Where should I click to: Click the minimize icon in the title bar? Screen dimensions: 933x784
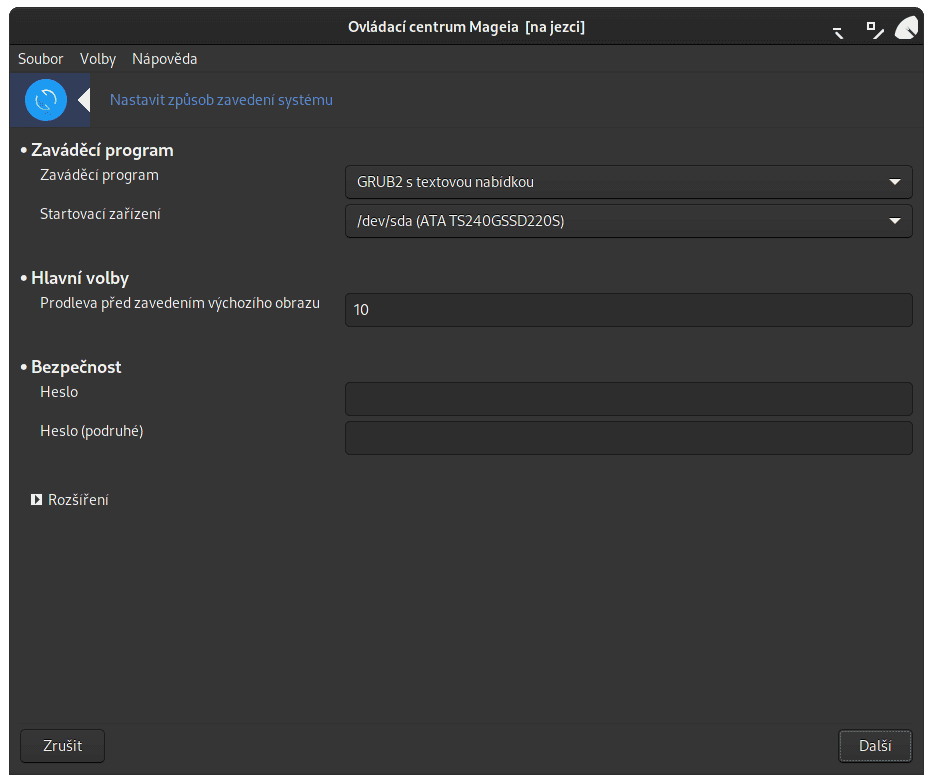coord(838,29)
